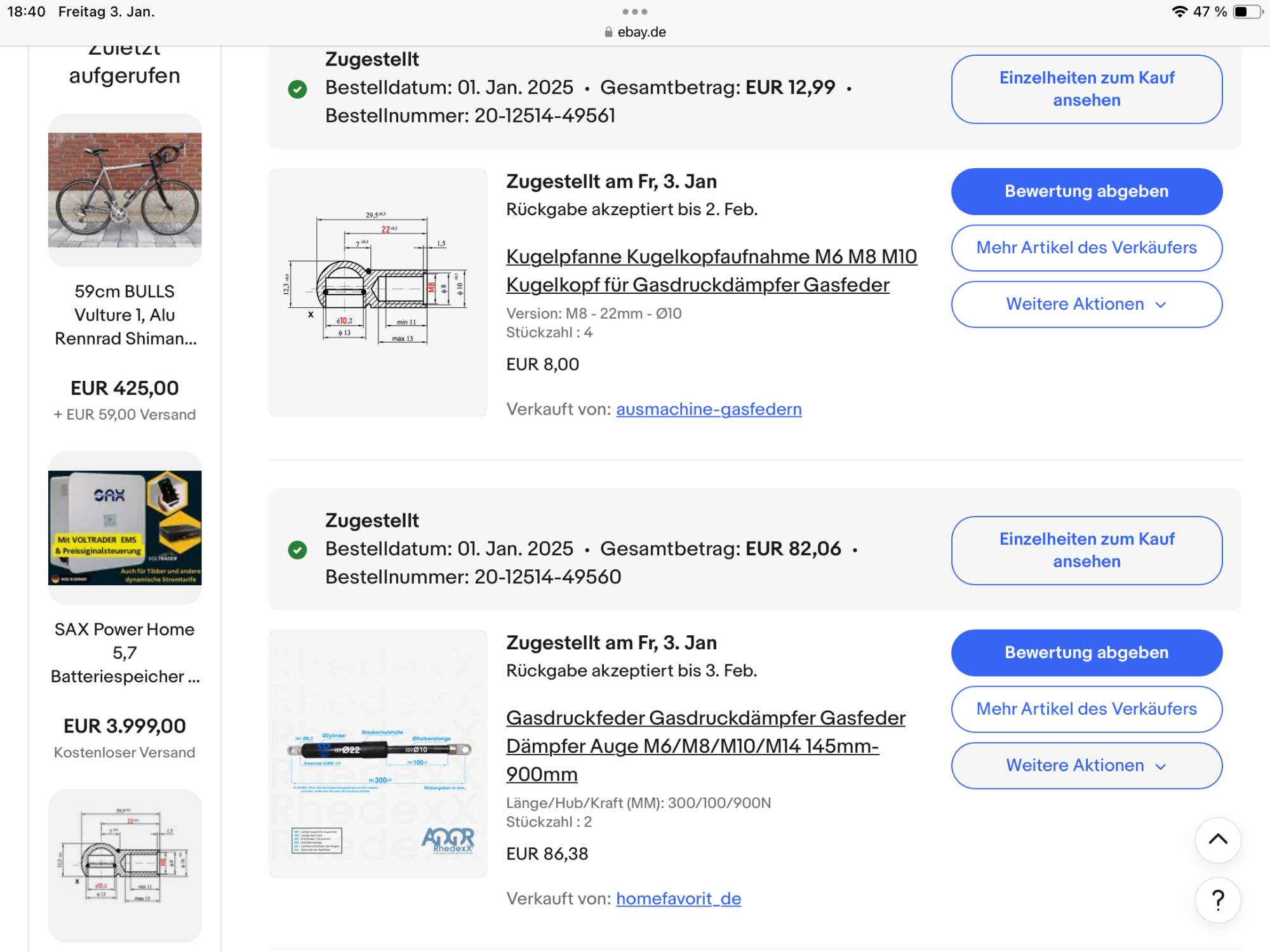This screenshot has width=1270, height=952.
Task: Leave feedback via Bewertung abgeben for Kugelpfanne
Action: point(1086,191)
